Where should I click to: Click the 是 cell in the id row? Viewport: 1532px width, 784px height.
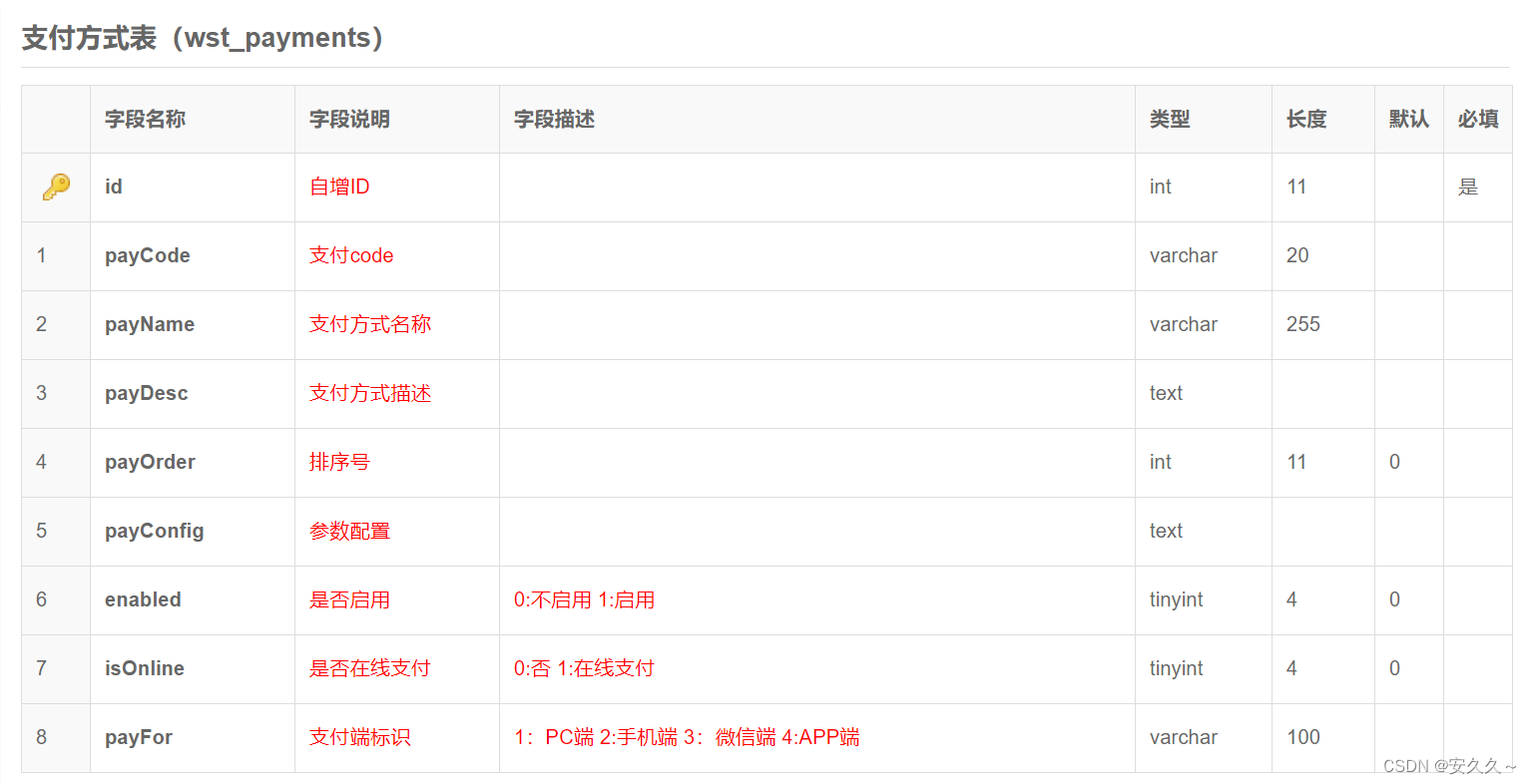coord(1467,187)
